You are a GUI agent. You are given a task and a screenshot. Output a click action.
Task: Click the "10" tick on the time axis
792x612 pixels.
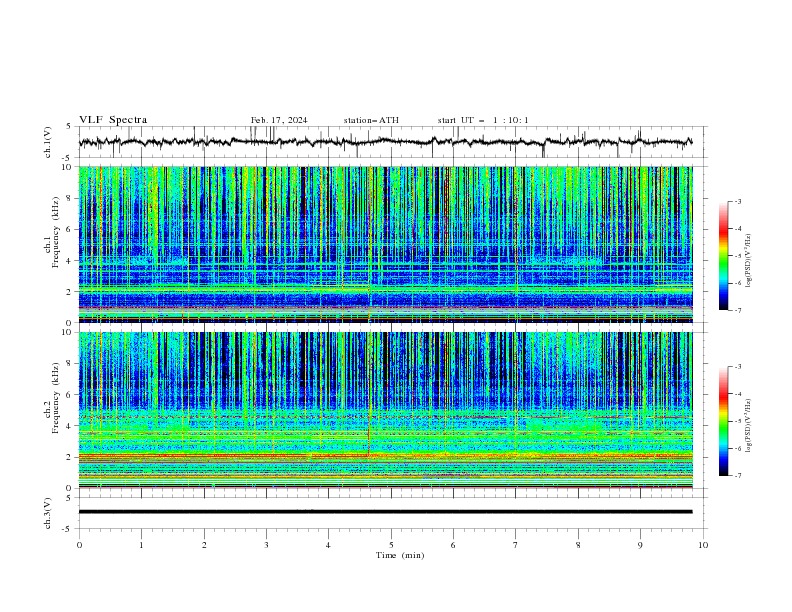coord(703,545)
